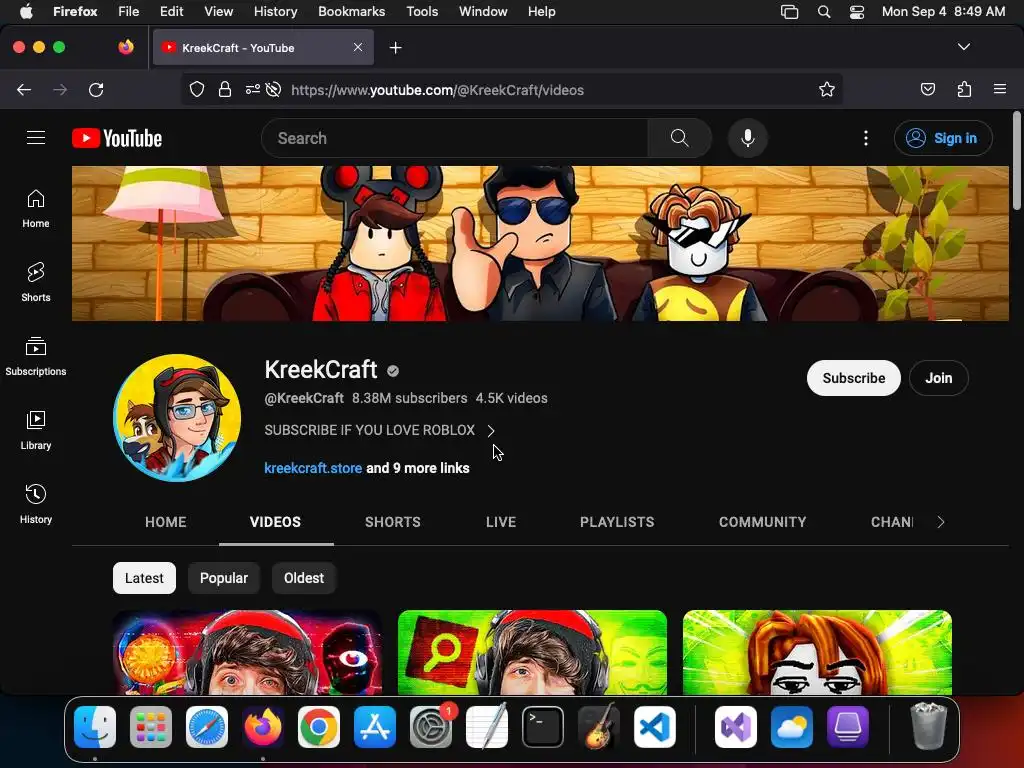Click the tracking protection shield icon
Image resolution: width=1024 pixels, height=768 pixels.
(197, 90)
